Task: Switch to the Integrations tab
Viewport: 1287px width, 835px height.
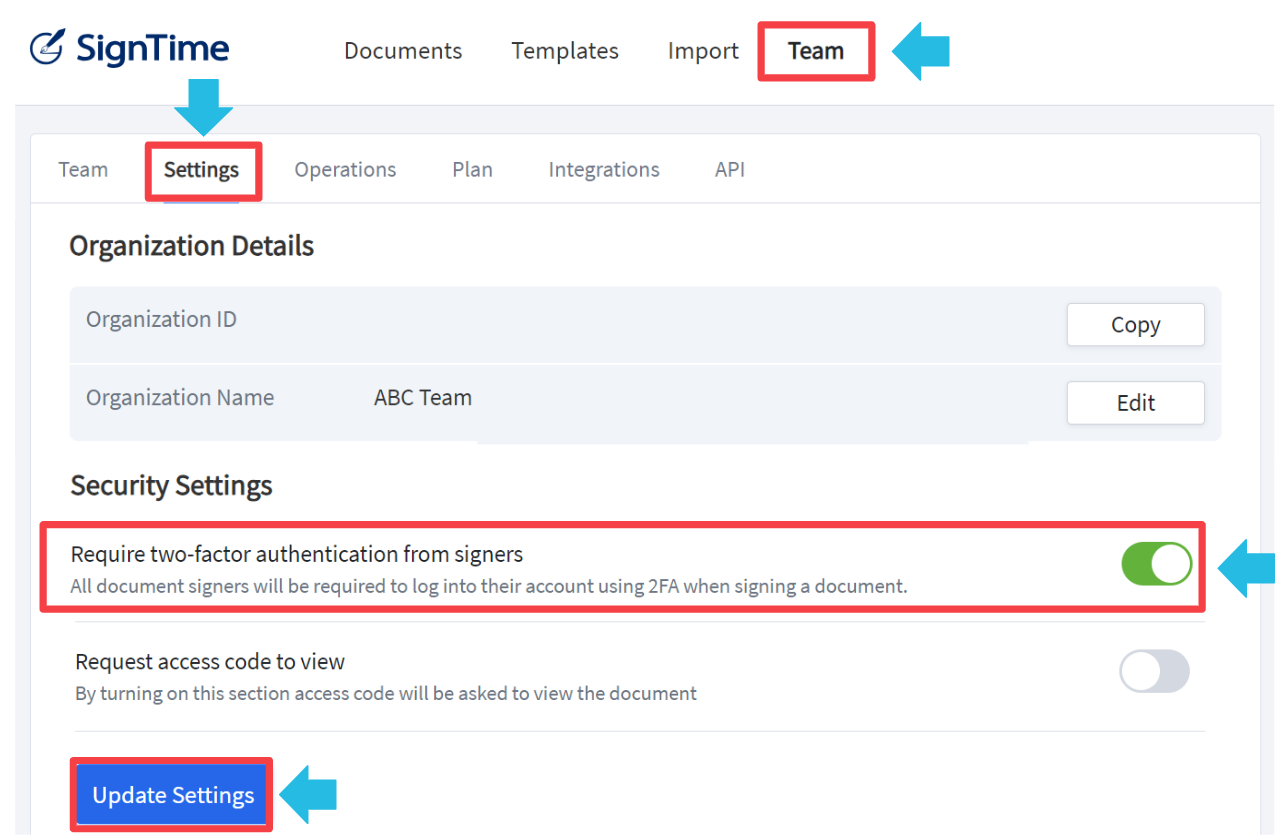Action: tap(604, 170)
